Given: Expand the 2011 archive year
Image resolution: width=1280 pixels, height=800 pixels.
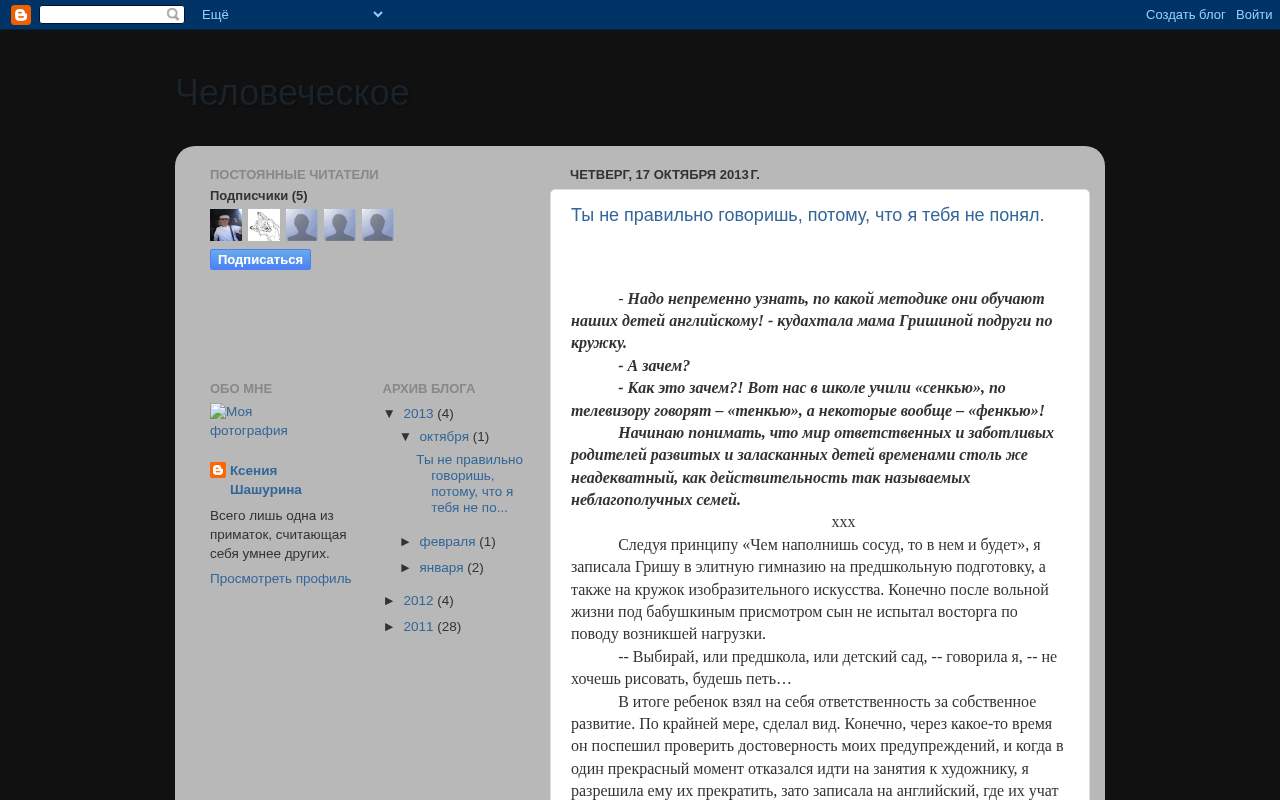Looking at the screenshot, I should coord(390,627).
